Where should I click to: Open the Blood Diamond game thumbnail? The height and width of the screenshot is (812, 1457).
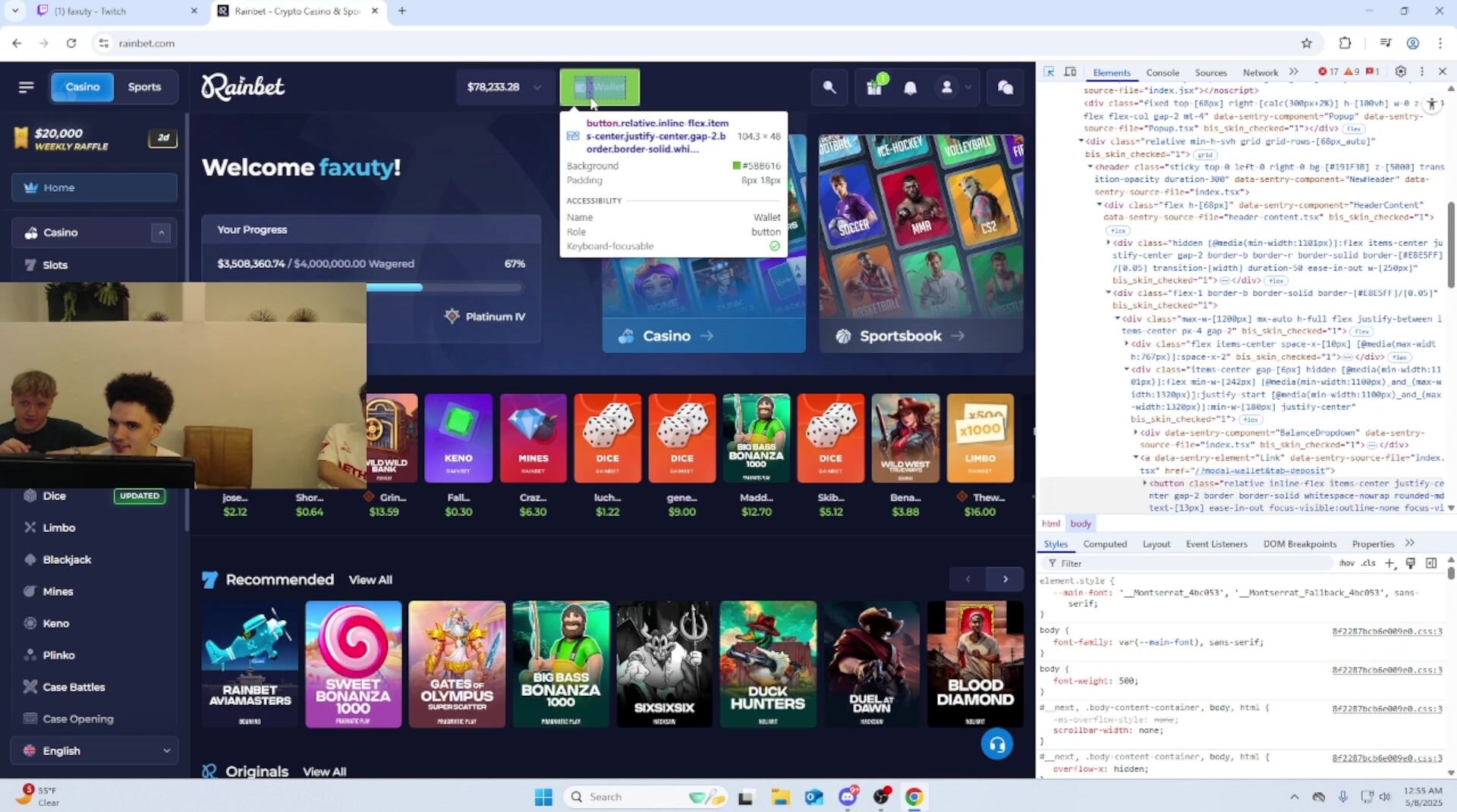(x=975, y=664)
